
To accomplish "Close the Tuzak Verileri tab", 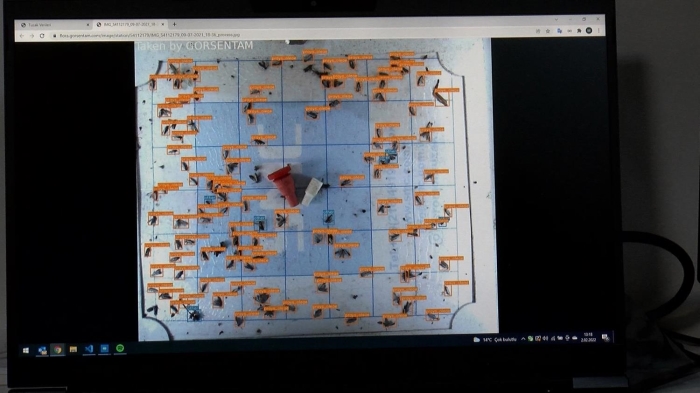I will [x=88, y=25].
